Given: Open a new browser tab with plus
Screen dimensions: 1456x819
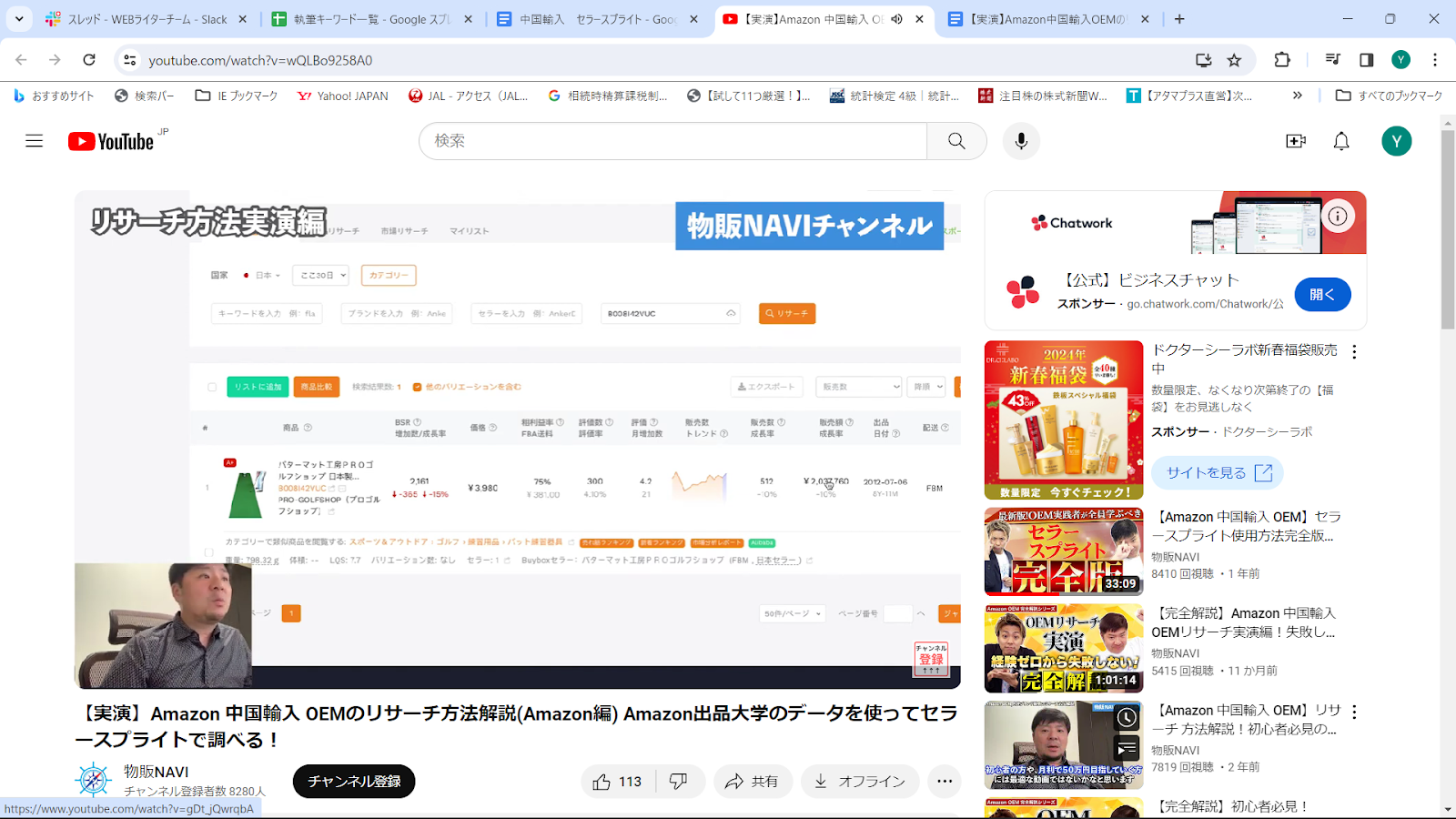Looking at the screenshot, I should click(x=1179, y=19).
